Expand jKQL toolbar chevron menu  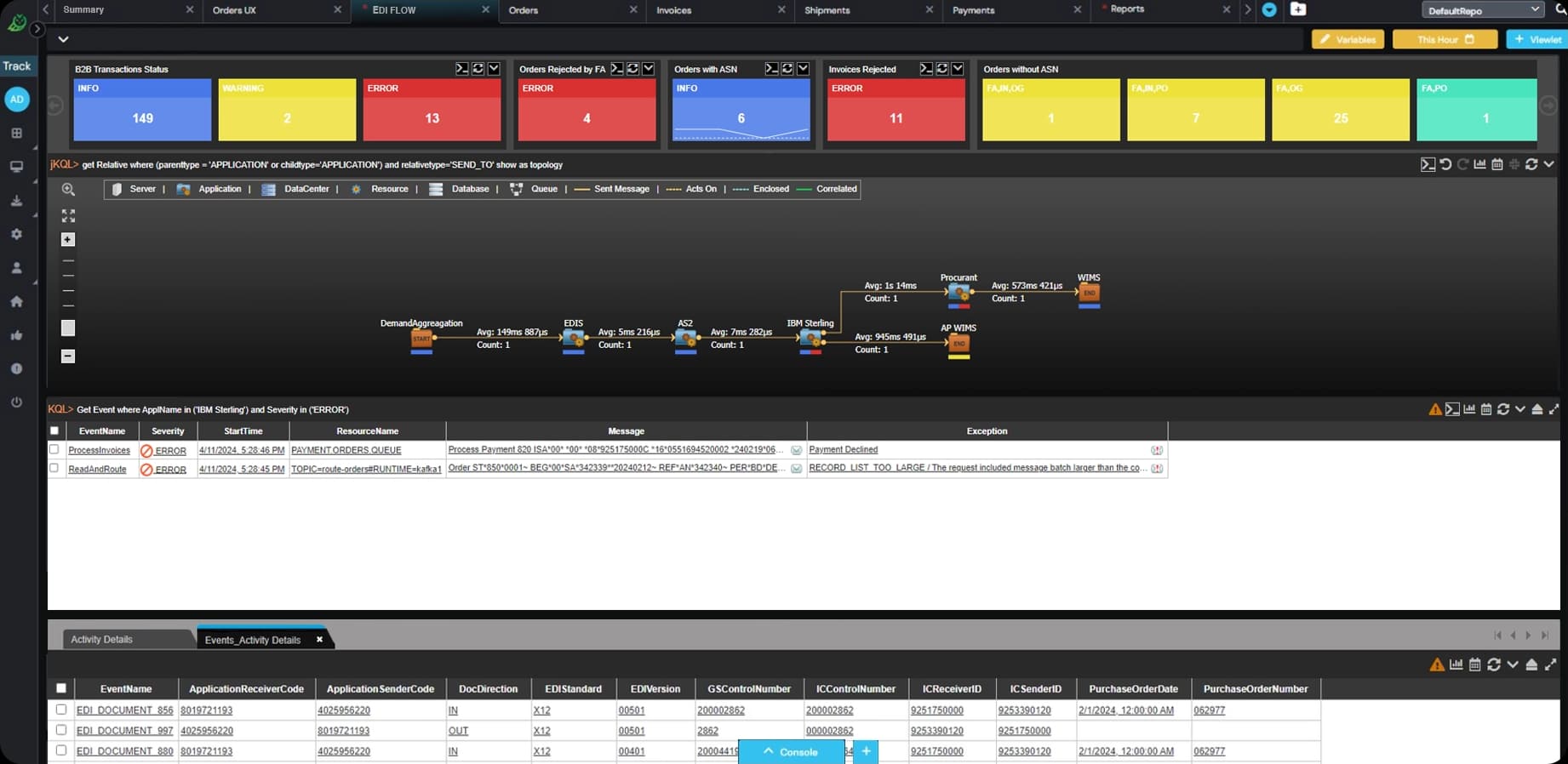click(1548, 164)
